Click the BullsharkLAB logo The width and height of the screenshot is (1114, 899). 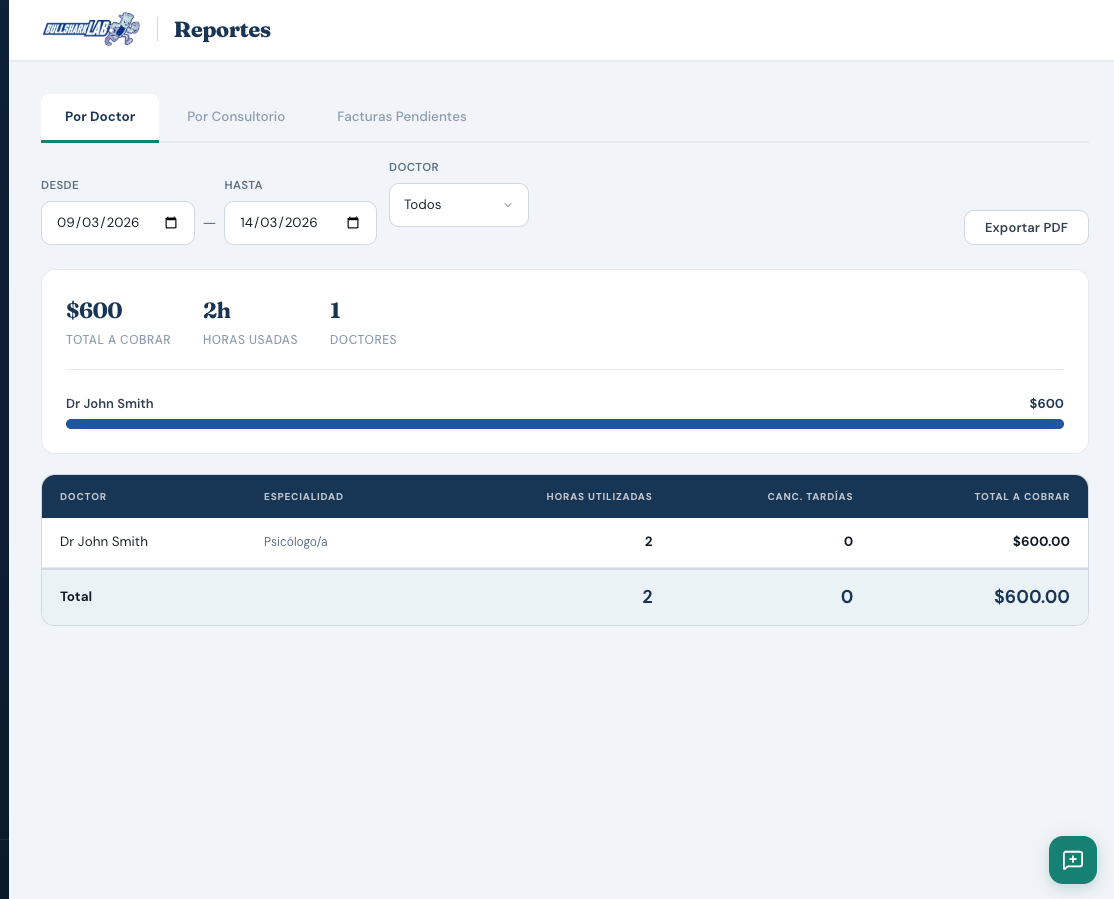pyautogui.click(x=91, y=29)
